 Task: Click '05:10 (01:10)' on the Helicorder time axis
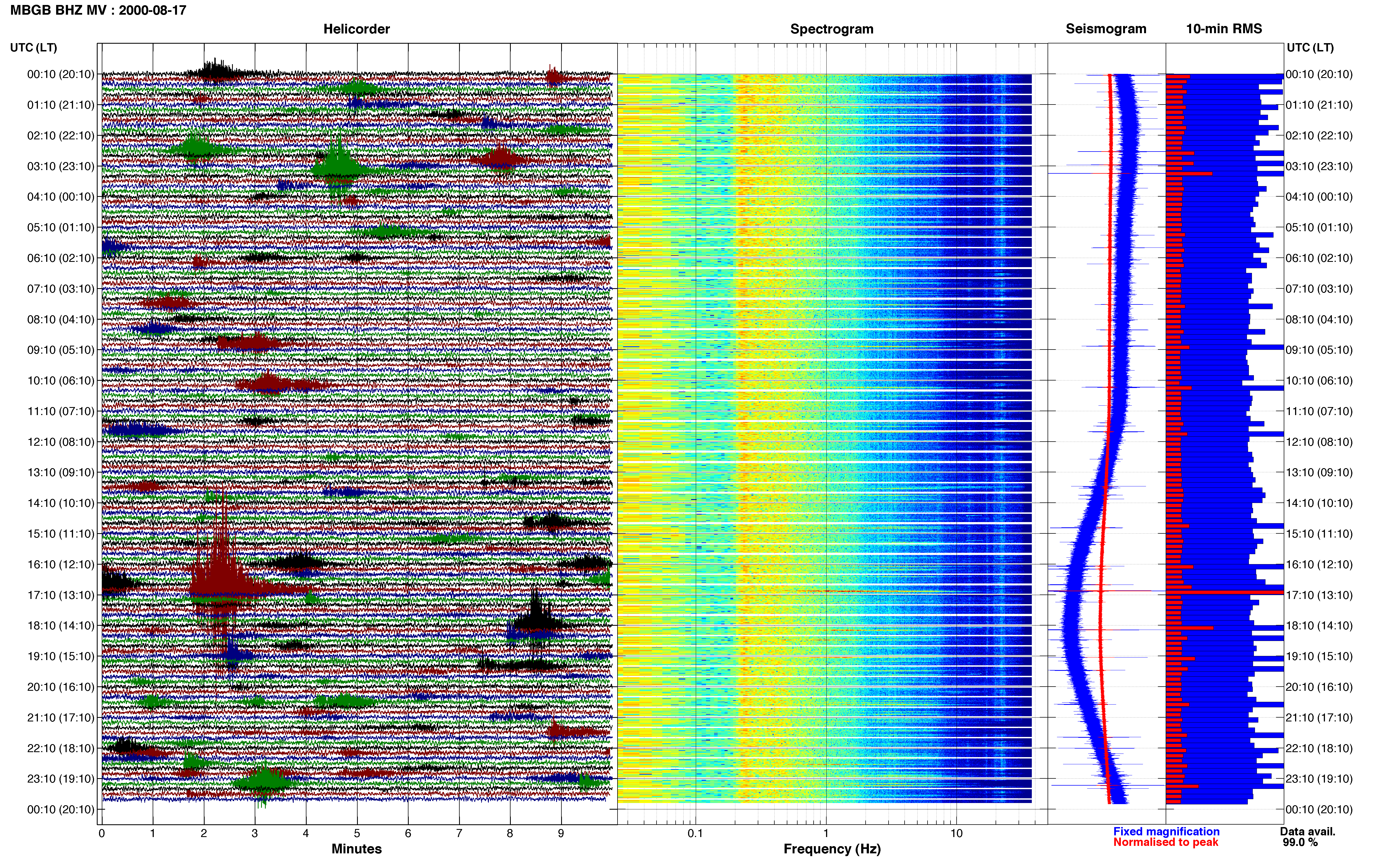(61, 227)
